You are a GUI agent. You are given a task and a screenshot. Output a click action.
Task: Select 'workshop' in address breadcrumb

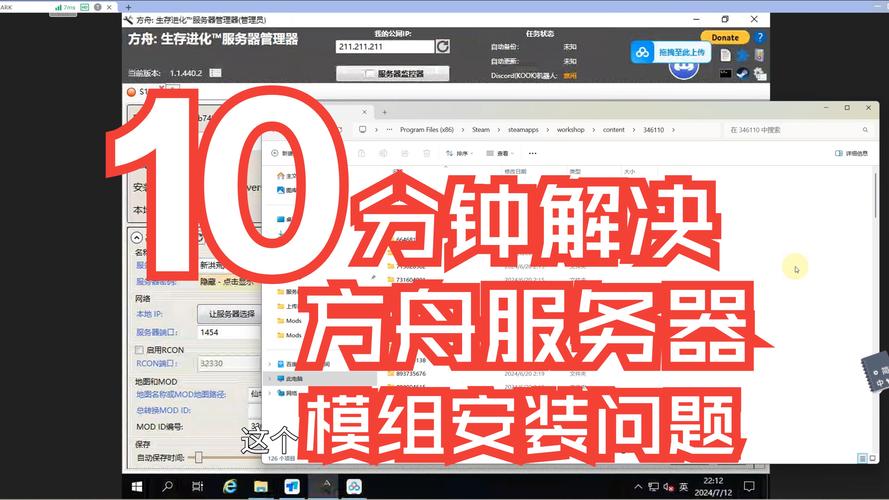(570, 130)
